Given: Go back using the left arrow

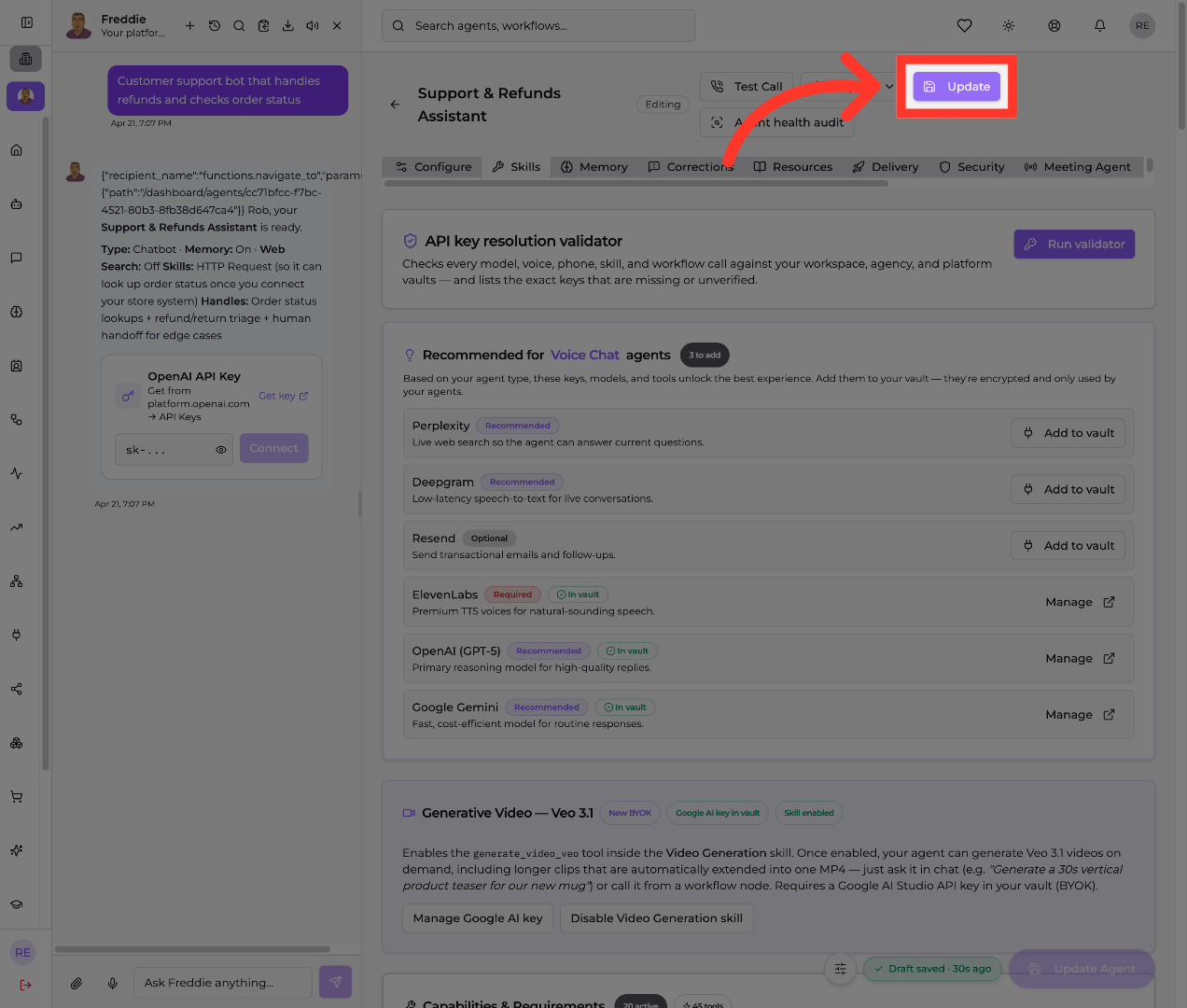Looking at the screenshot, I should pyautogui.click(x=395, y=105).
